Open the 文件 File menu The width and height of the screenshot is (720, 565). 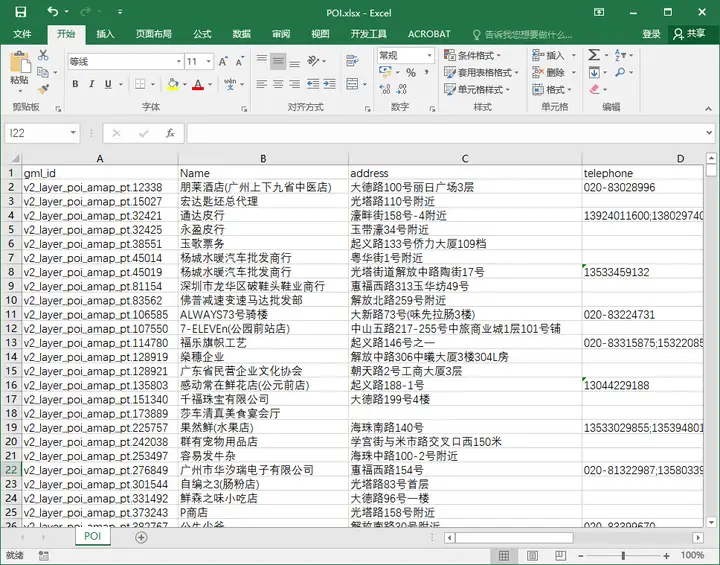(x=22, y=34)
